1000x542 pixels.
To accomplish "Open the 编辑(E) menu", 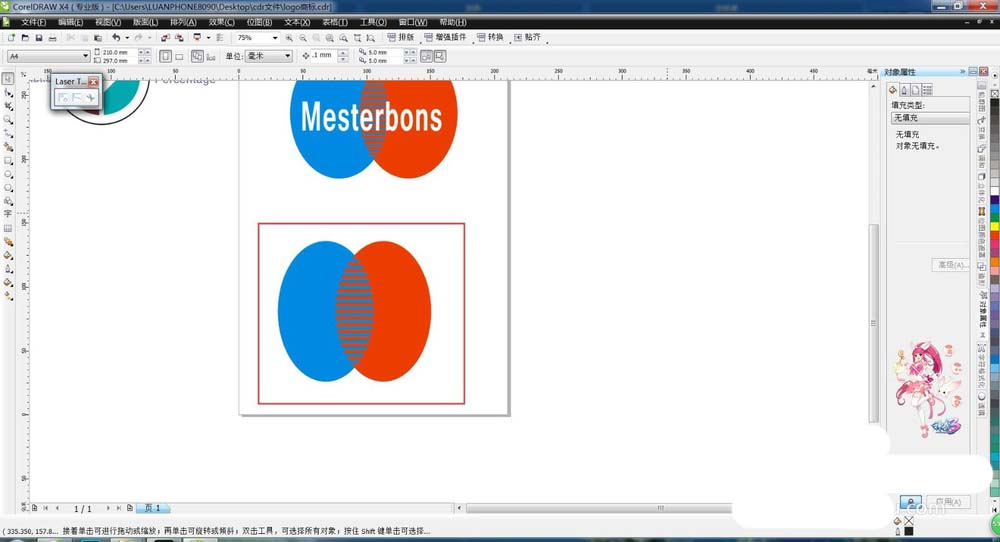I will click(70, 22).
